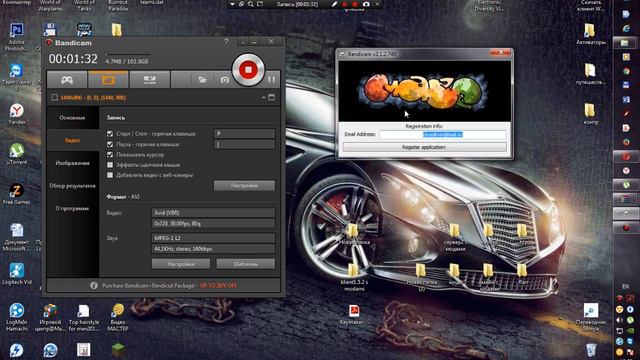Open the Активаторы folder

[590, 34]
